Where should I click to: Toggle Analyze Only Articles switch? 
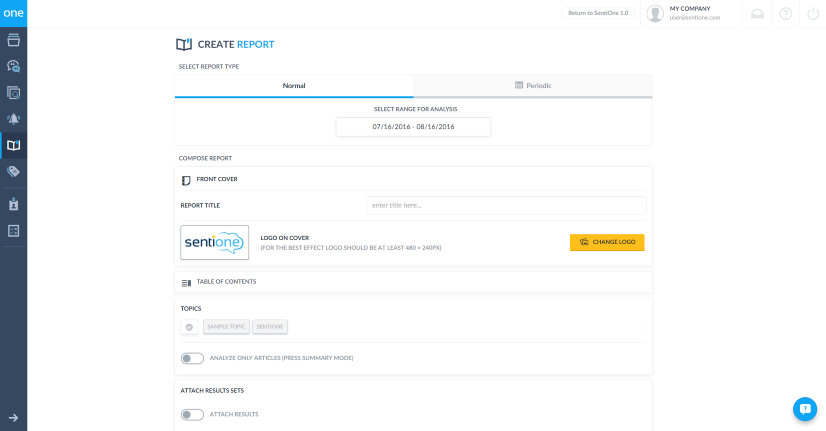pos(192,358)
